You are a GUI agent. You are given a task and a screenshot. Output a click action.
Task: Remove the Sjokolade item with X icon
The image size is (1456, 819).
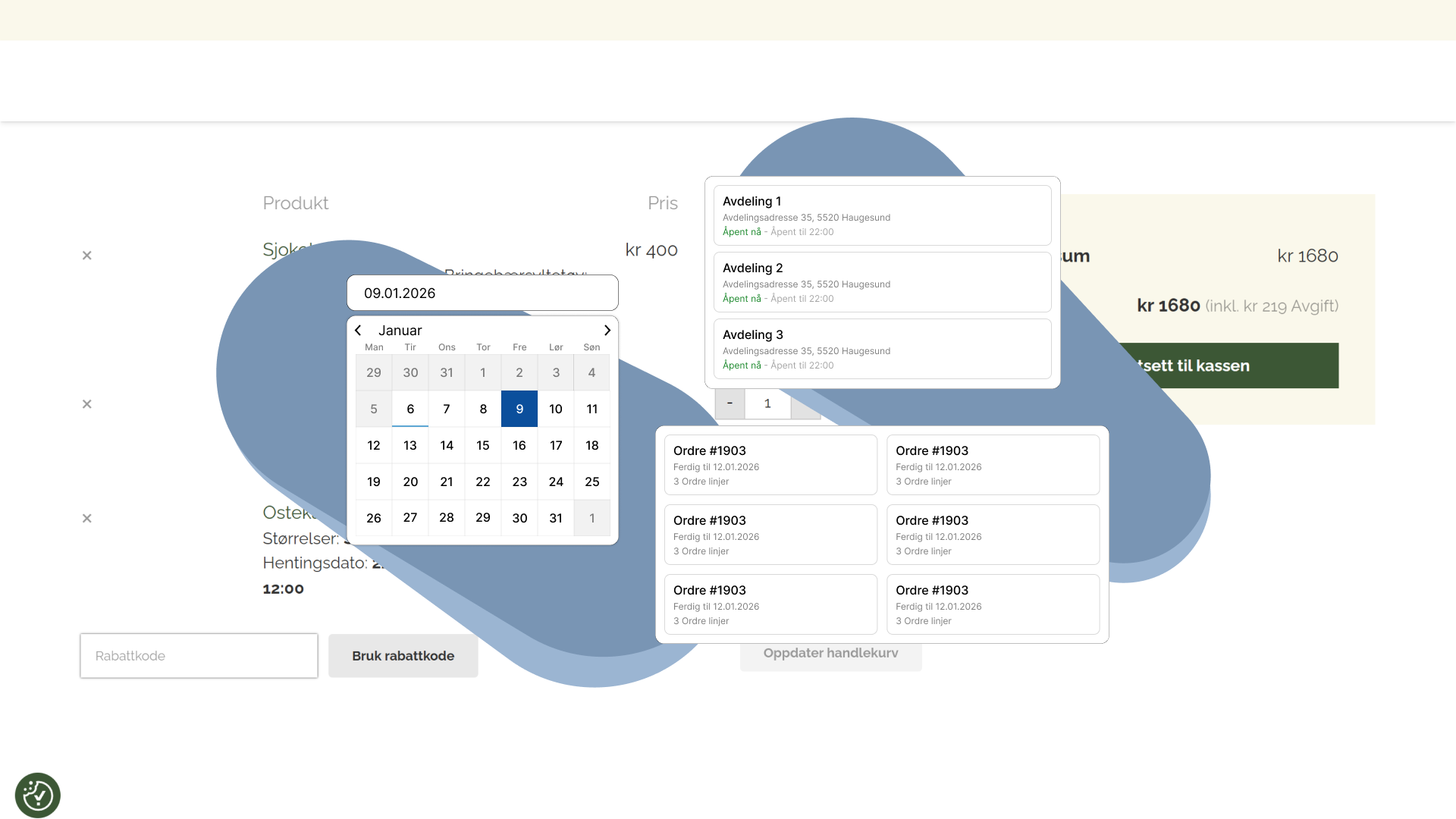87,256
